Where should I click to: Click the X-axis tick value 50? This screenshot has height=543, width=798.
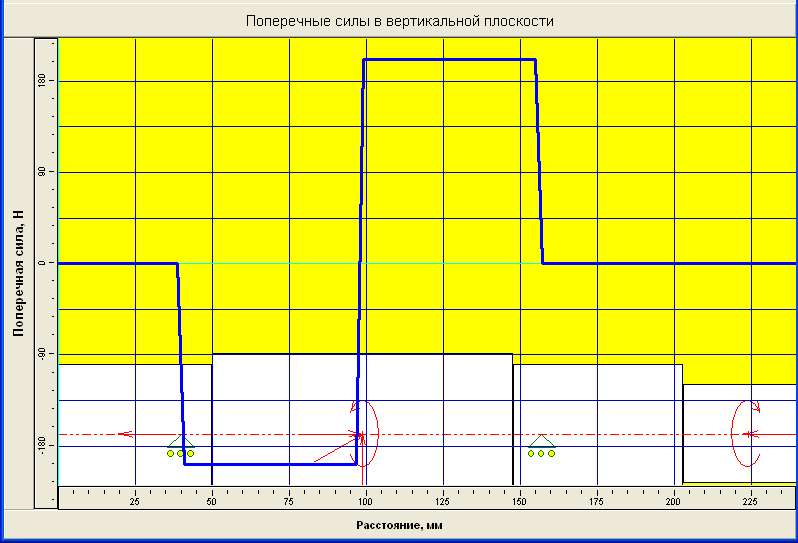tap(211, 502)
